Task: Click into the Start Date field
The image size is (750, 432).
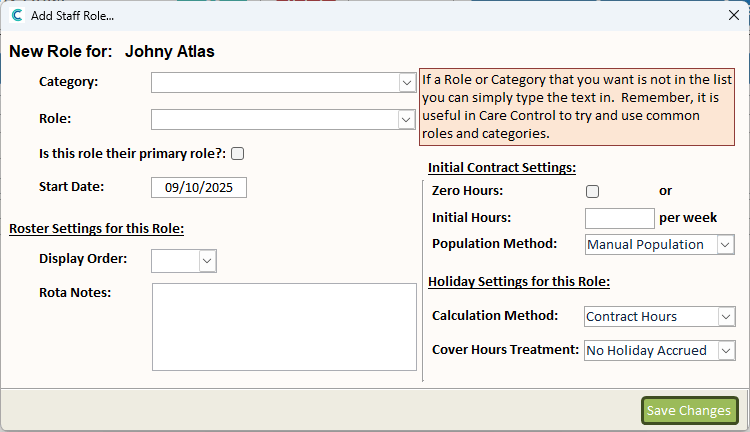Action: tap(198, 187)
